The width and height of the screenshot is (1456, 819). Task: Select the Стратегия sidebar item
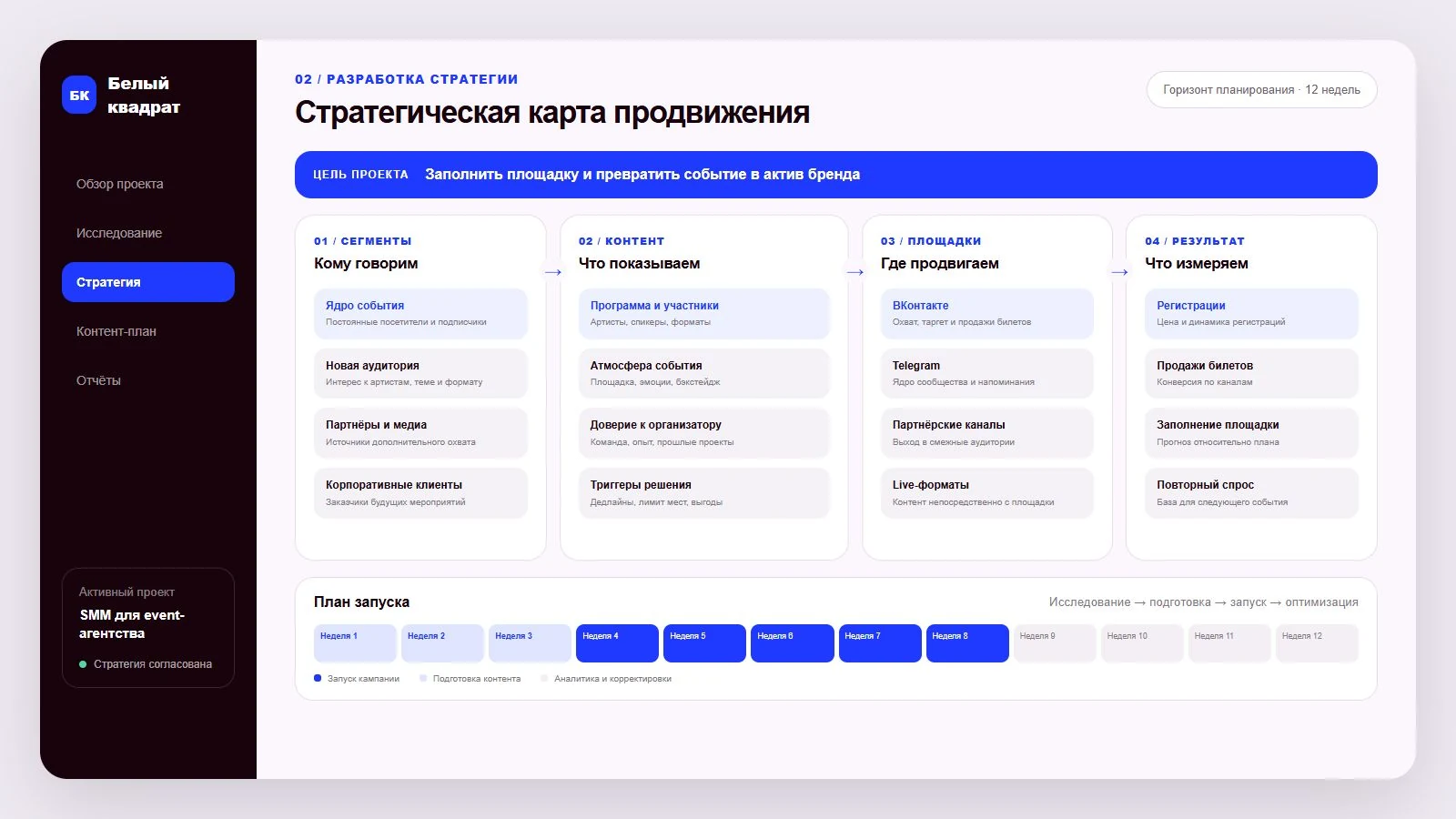click(x=148, y=282)
